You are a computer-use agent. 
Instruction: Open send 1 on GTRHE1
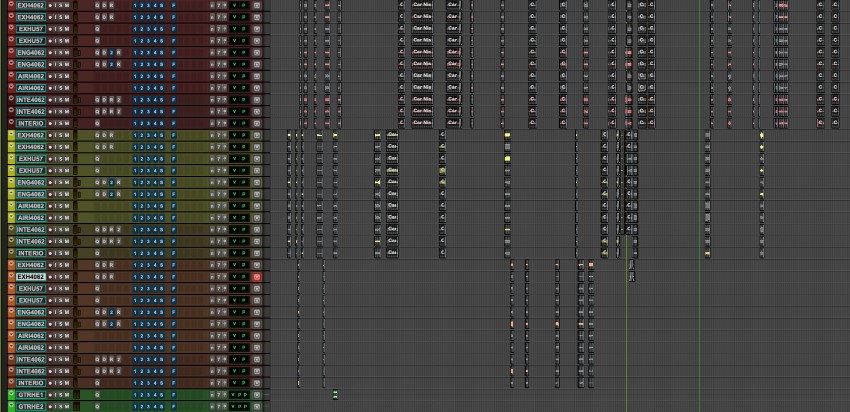click(x=135, y=395)
